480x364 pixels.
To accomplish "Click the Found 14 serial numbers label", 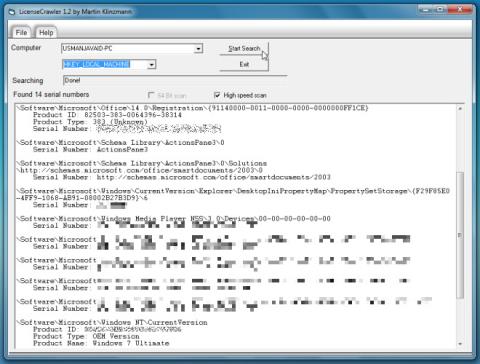I will point(51,95).
